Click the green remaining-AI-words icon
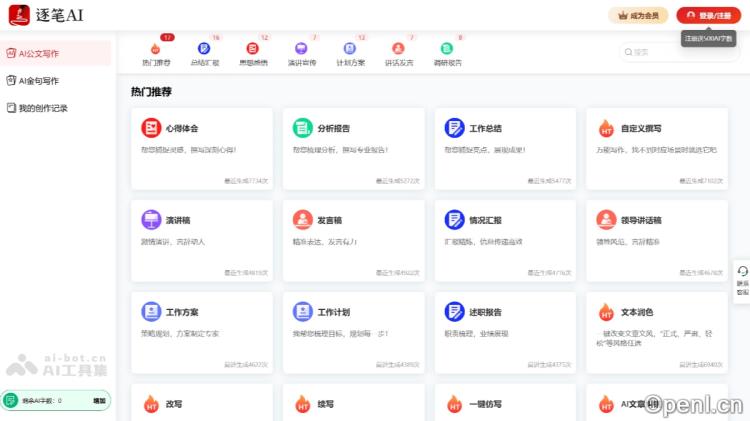This screenshot has width=750, height=421. (11, 400)
